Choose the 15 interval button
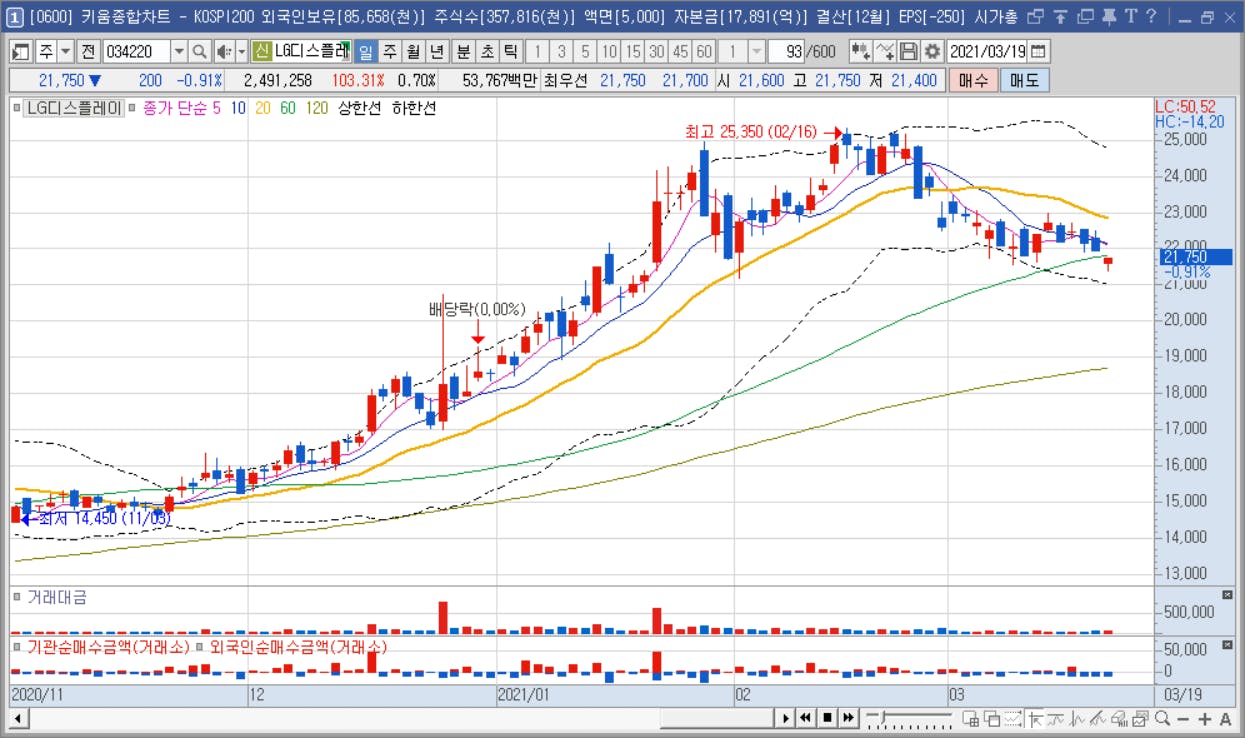 tap(633, 51)
